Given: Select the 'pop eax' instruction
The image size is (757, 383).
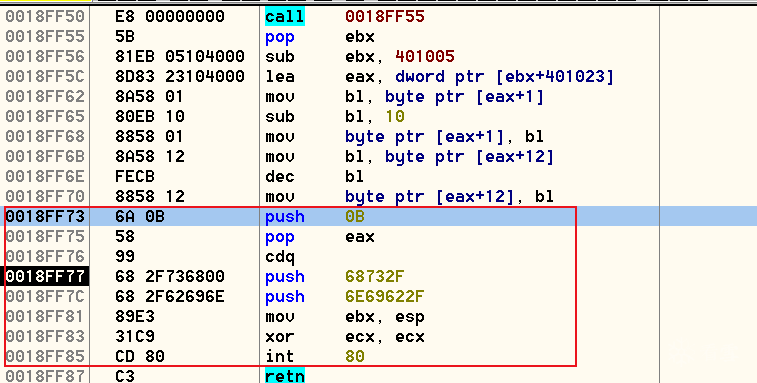Looking at the screenshot, I should (x=320, y=237).
